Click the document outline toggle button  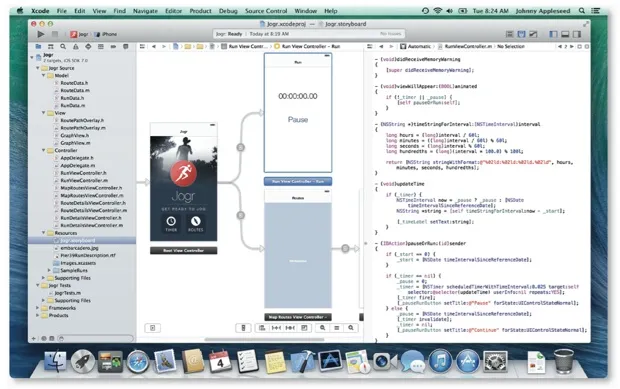coord(153,328)
